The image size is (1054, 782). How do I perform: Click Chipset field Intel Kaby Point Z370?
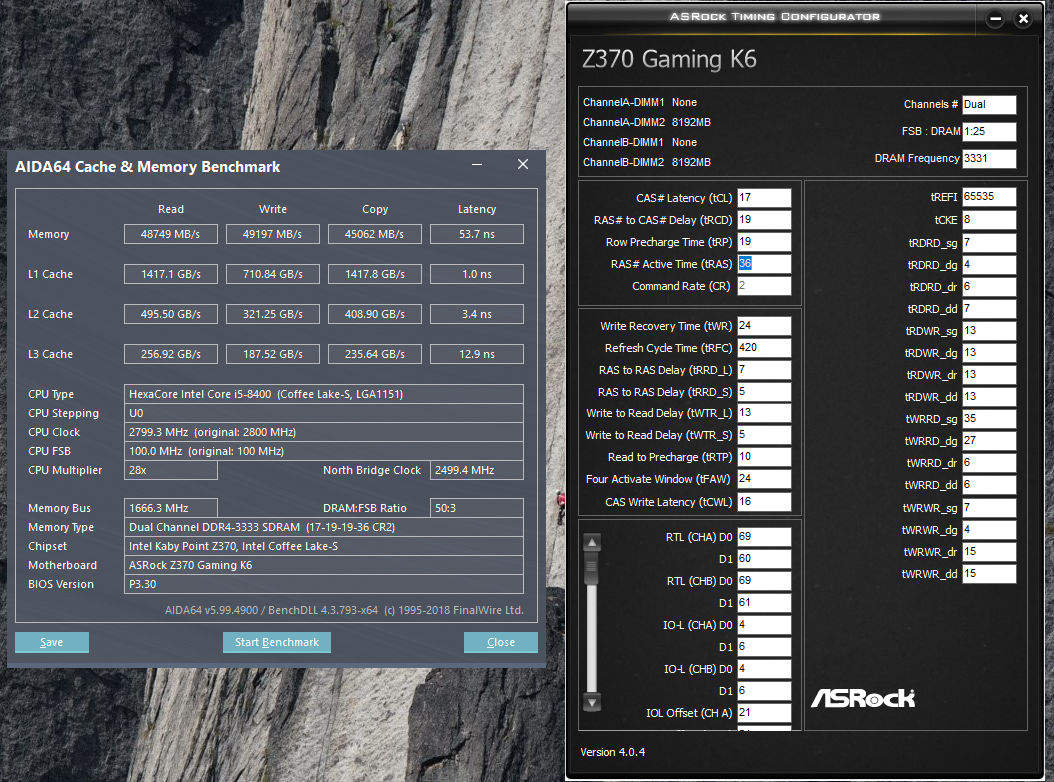[x=324, y=546]
